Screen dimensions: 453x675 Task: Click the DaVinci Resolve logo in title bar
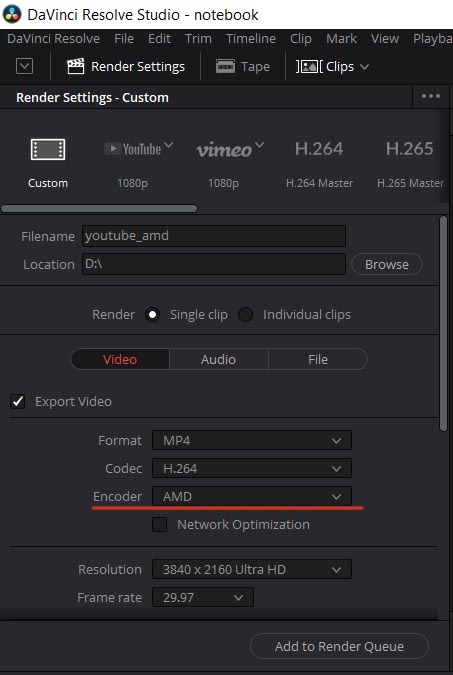(12, 14)
